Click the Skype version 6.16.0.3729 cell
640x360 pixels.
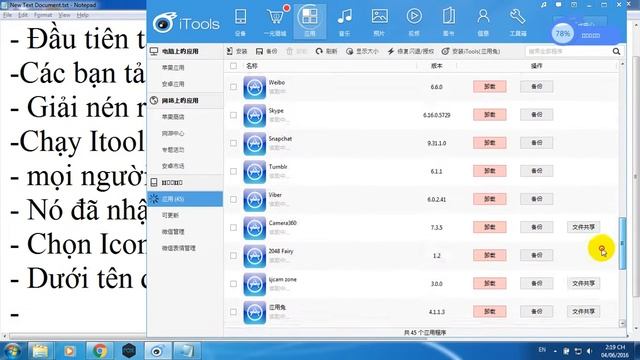point(436,116)
